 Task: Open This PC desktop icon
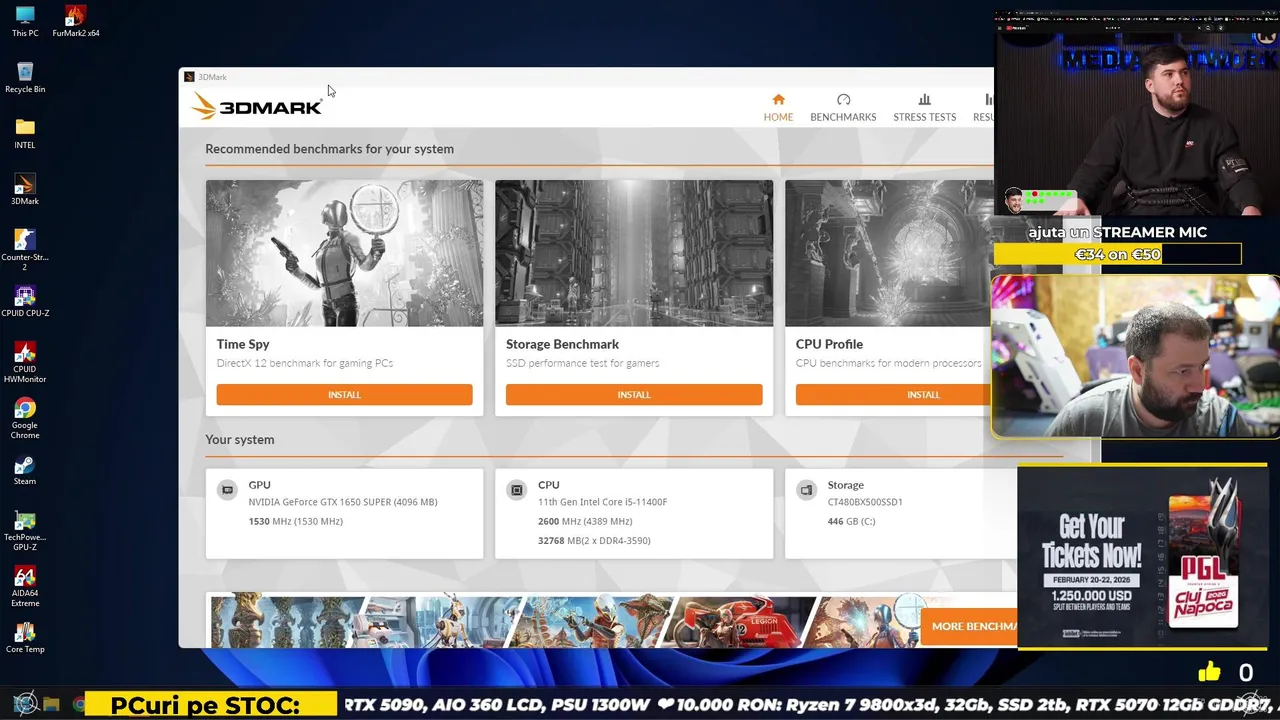(x=25, y=22)
